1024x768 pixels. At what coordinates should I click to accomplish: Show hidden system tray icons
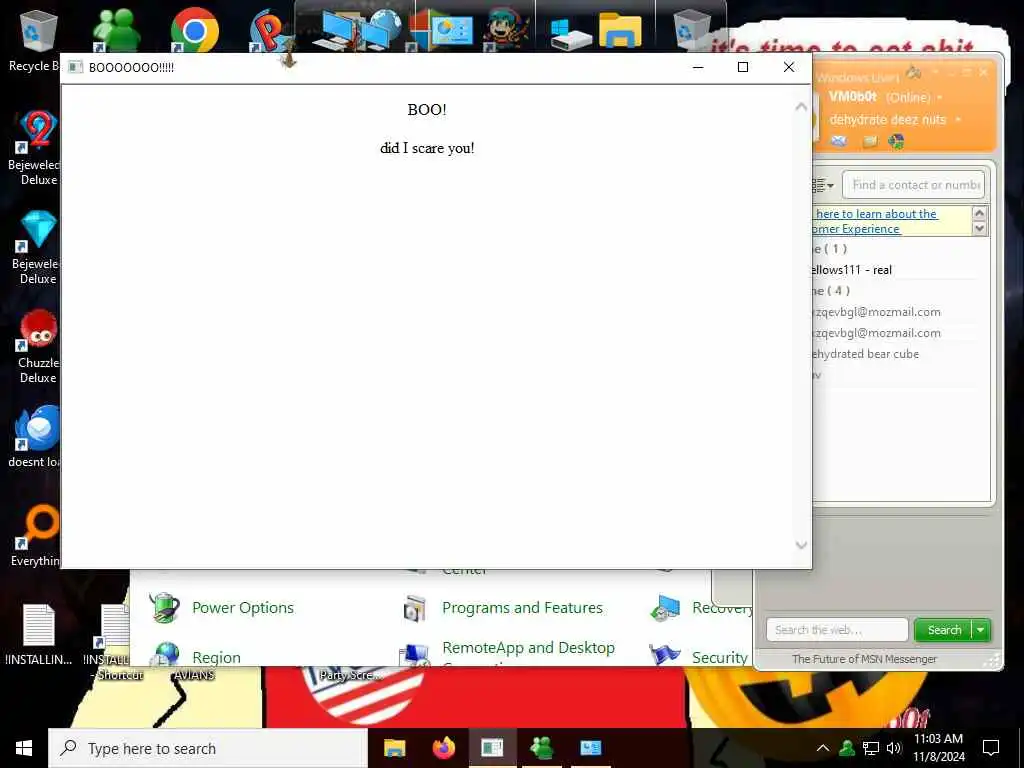(x=823, y=748)
